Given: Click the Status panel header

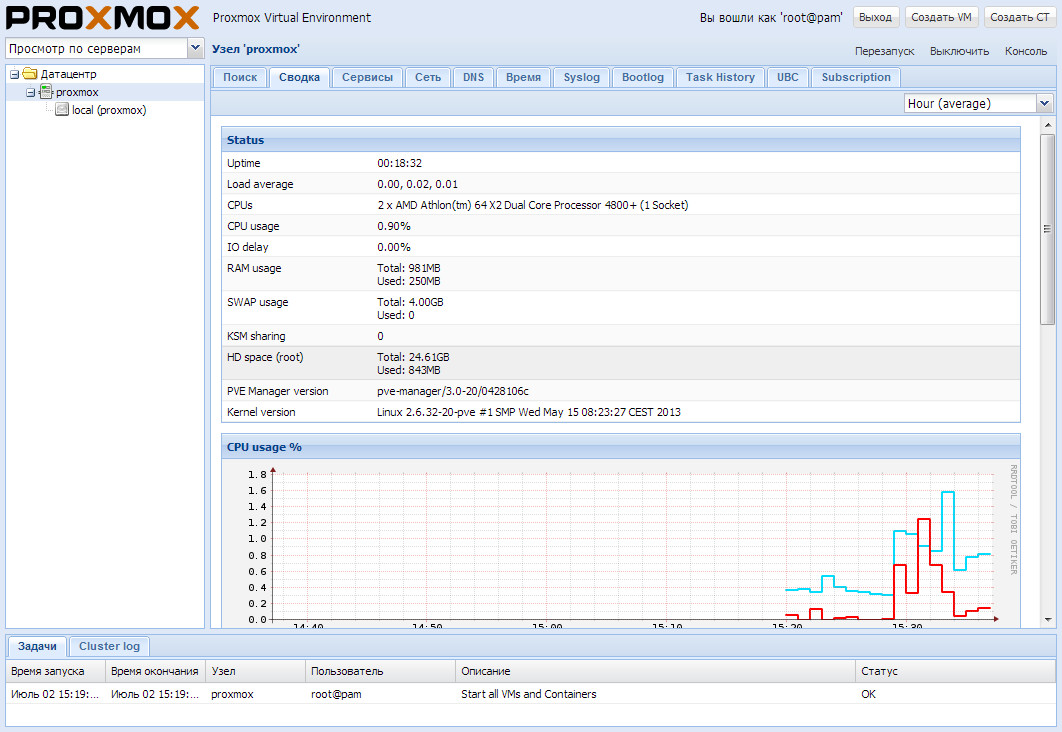Looking at the screenshot, I should pyautogui.click(x=620, y=140).
